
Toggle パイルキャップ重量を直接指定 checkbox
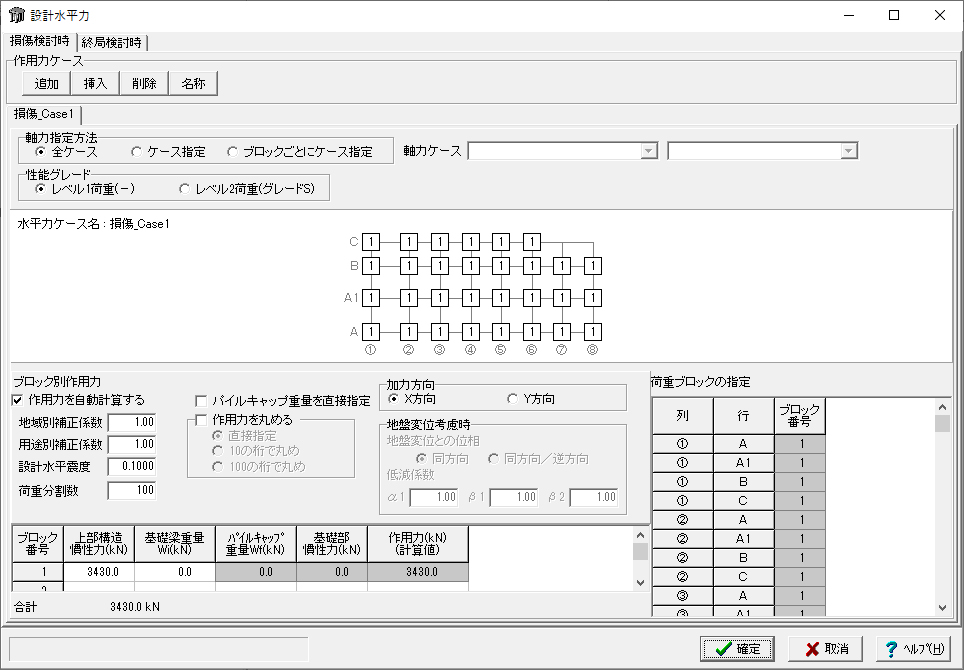click(200, 401)
